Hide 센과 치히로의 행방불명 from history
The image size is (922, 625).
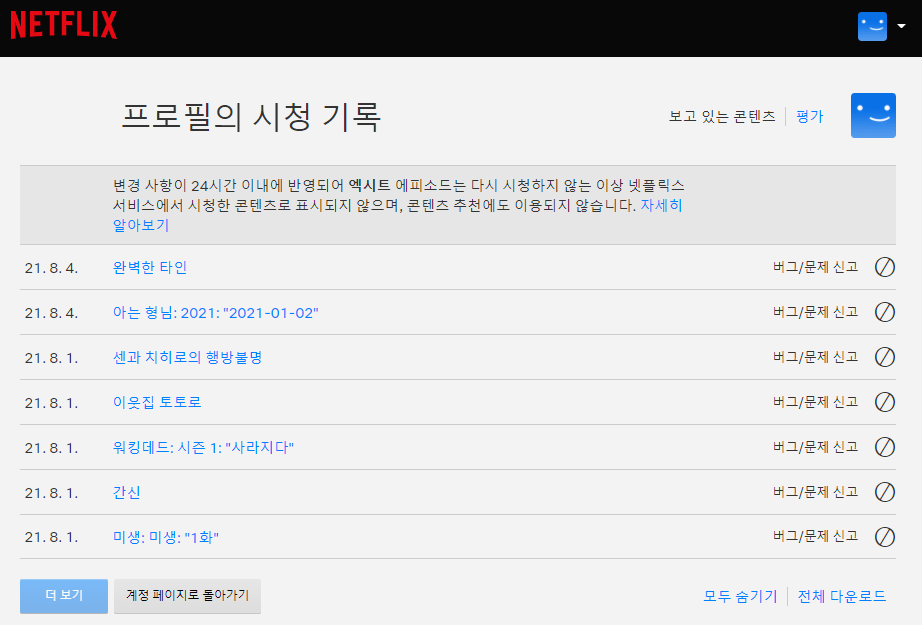pyautogui.click(x=884, y=357)
